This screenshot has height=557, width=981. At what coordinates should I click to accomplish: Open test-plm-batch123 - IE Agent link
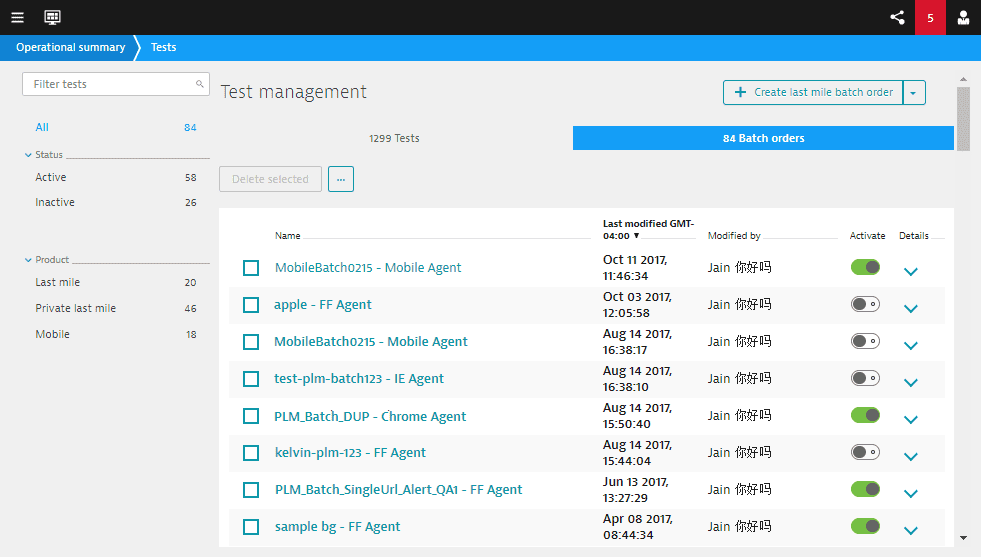point(359,379)
